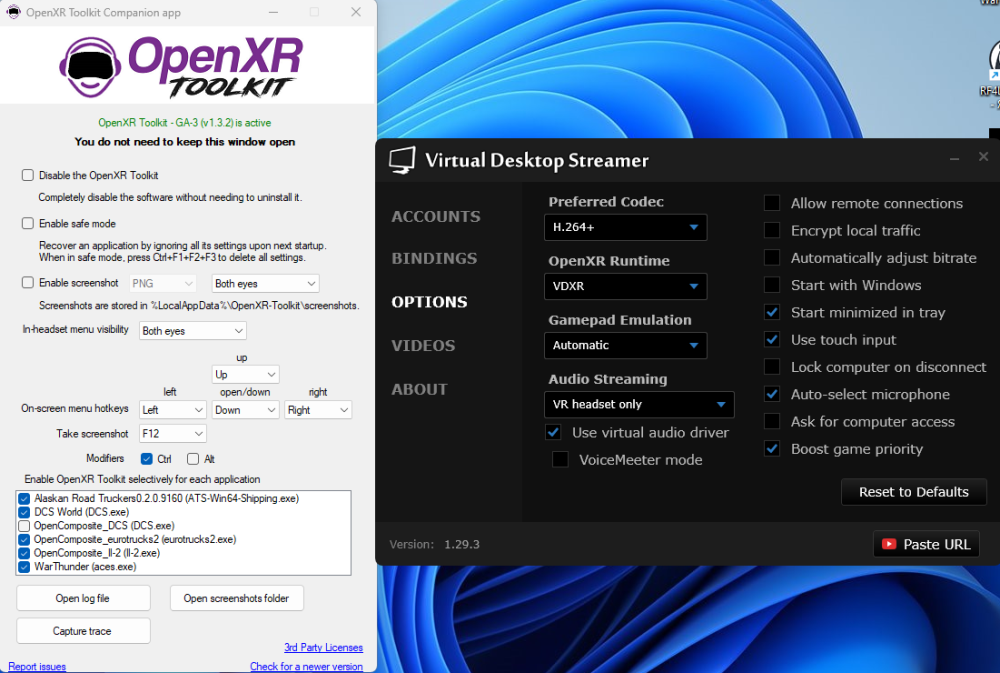Uncheck the Ctrl modifier

(147, 459)
